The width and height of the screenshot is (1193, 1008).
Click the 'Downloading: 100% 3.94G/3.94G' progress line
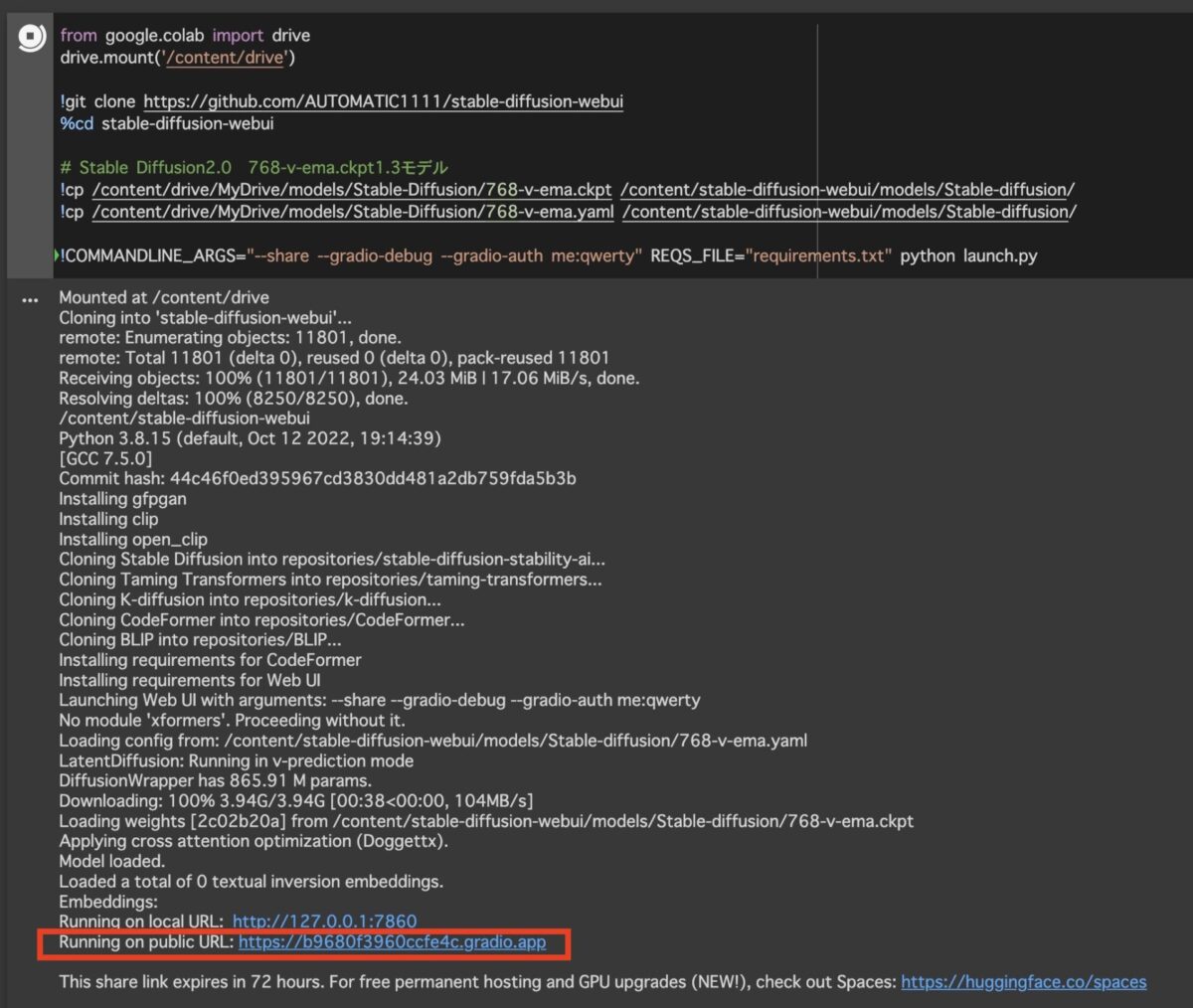coord(295,801)
